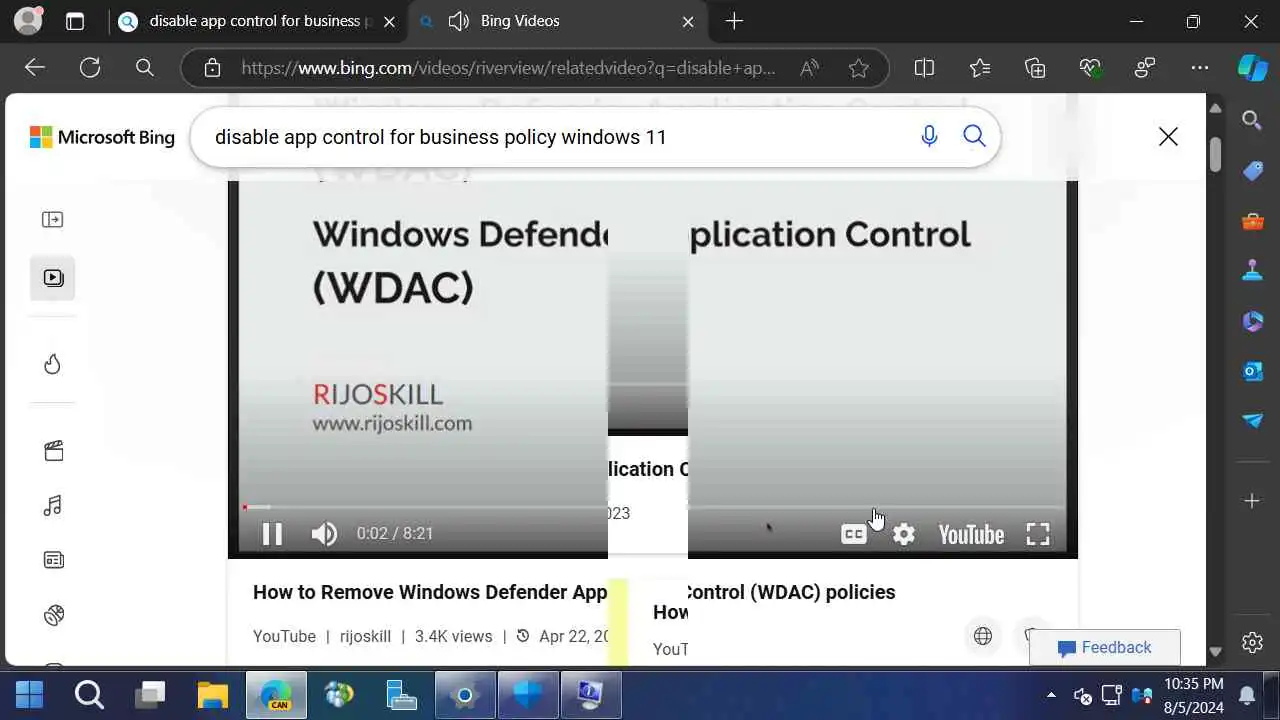
Task: Open the Windows Start menu
Action: (30, 694)
